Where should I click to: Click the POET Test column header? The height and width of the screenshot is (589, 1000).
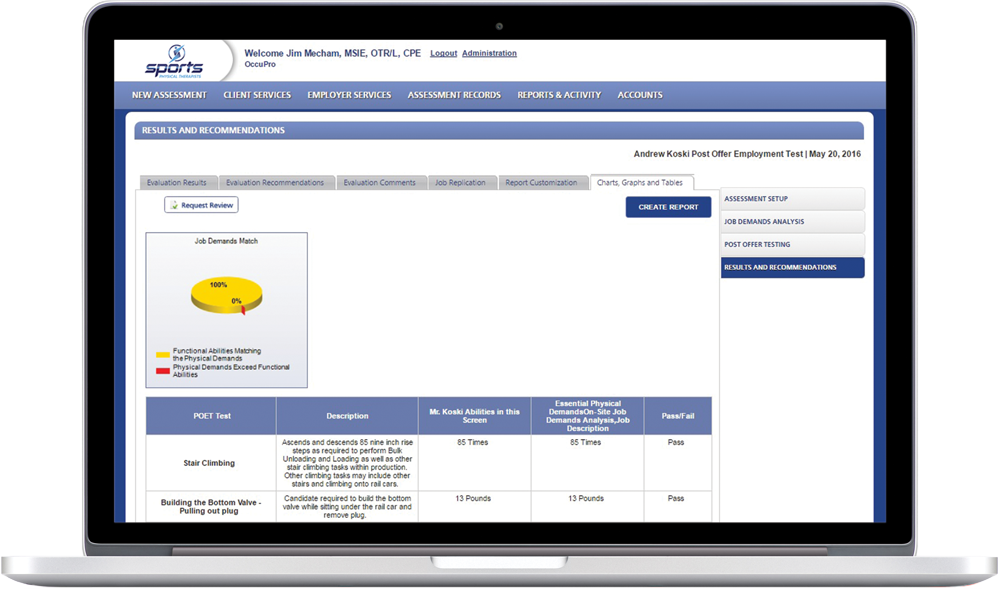coord(211,416)
